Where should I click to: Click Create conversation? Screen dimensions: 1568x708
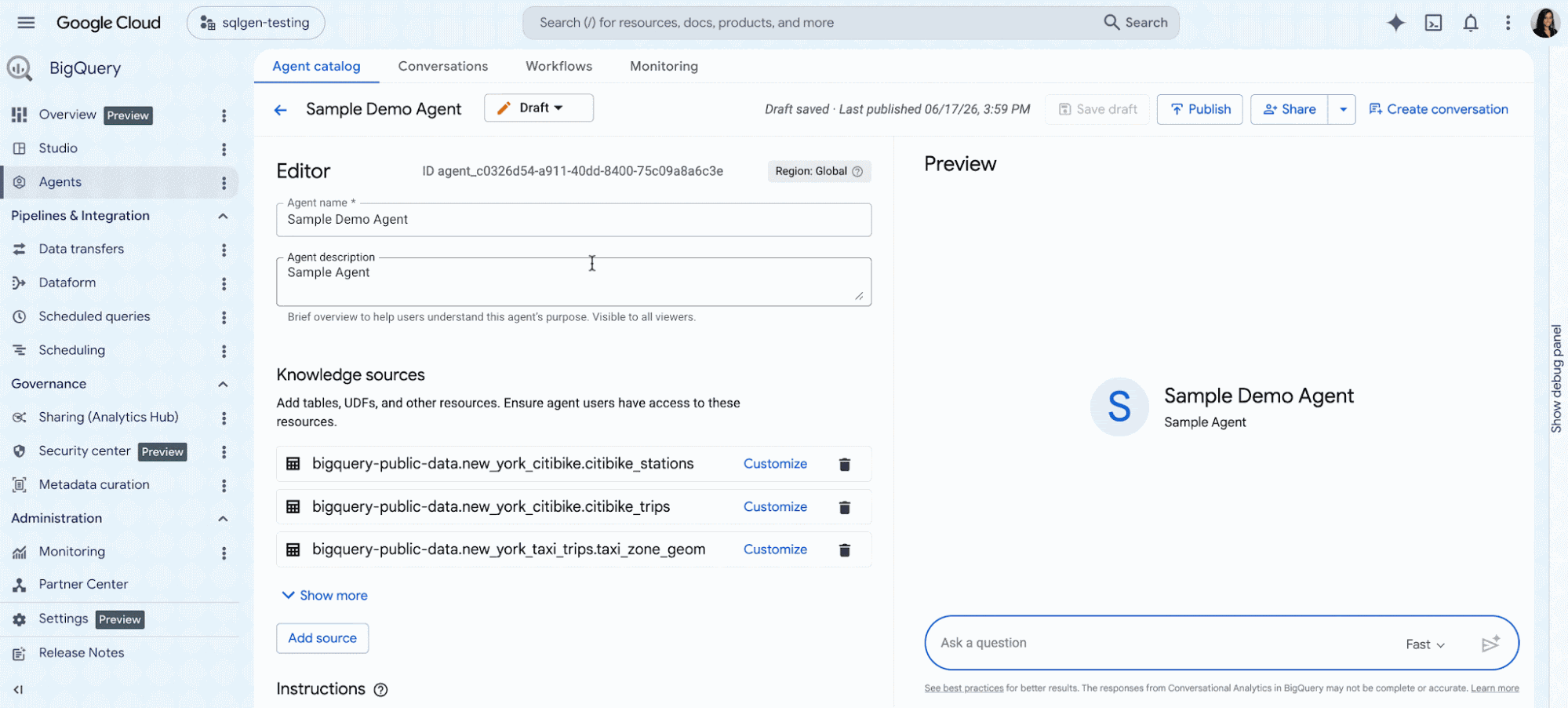[x=1439, y=109]
